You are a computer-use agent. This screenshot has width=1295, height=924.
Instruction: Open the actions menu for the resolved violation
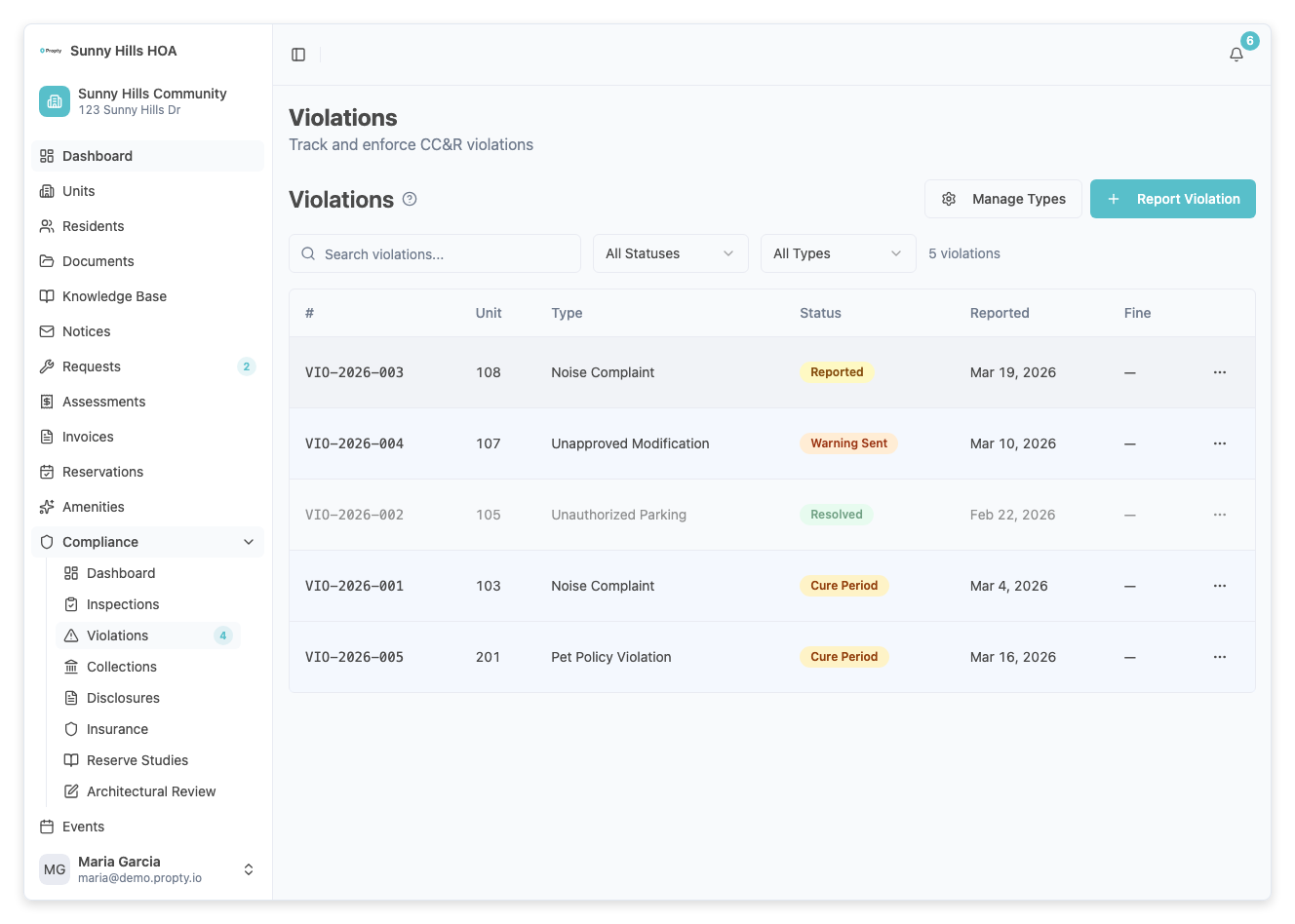pos(1219,514)
